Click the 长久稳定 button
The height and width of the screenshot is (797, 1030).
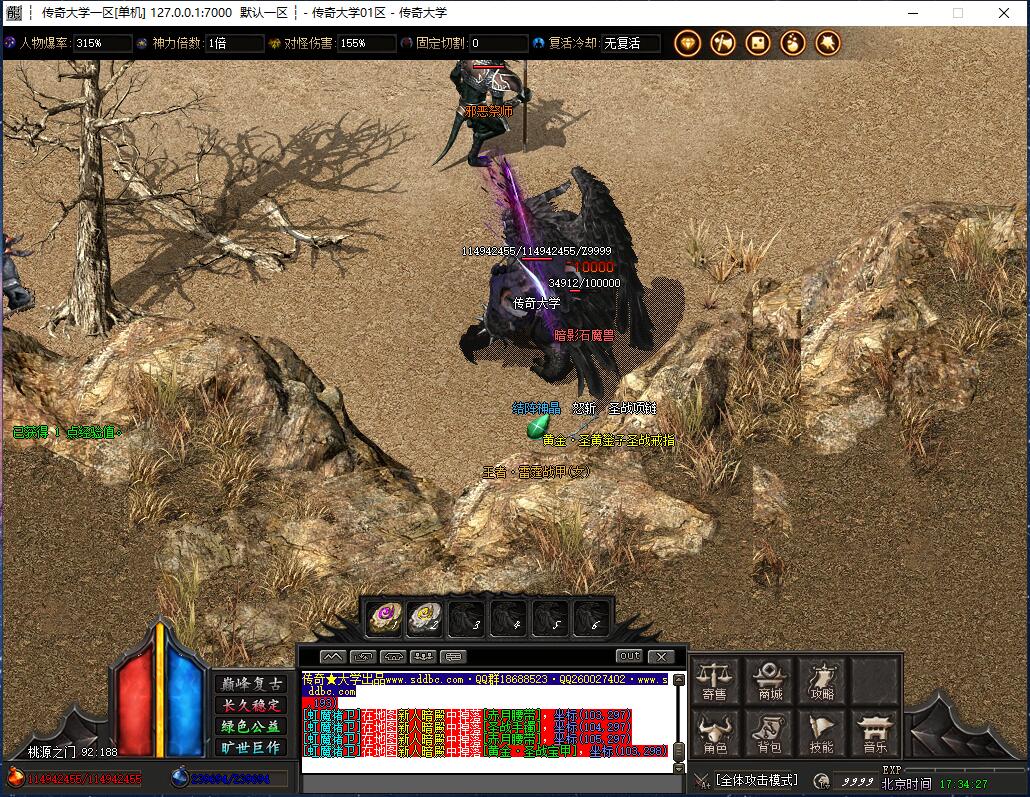coord(252,706)
